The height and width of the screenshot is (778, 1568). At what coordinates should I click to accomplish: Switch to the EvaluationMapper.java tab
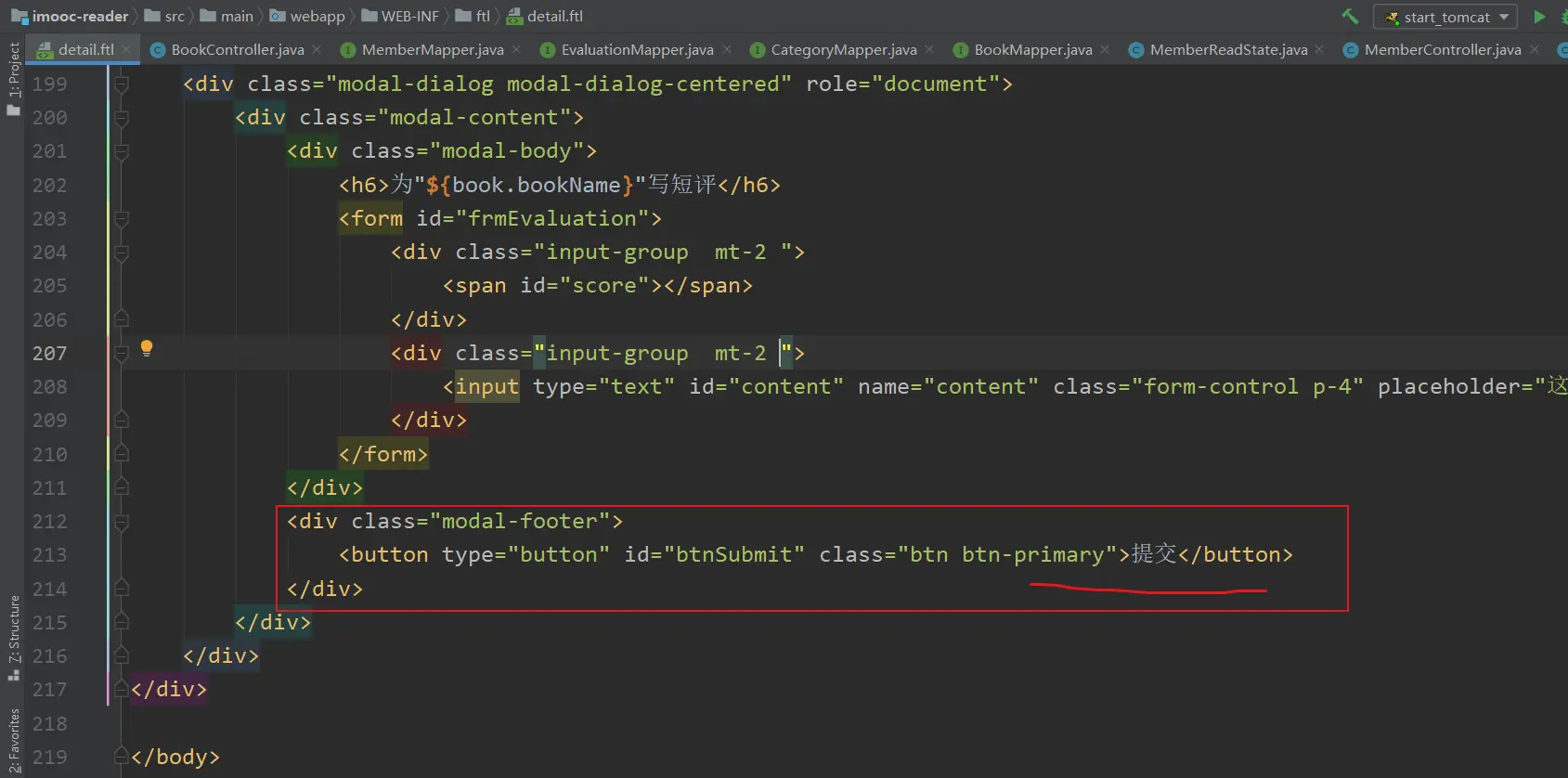tap(628, 49)
